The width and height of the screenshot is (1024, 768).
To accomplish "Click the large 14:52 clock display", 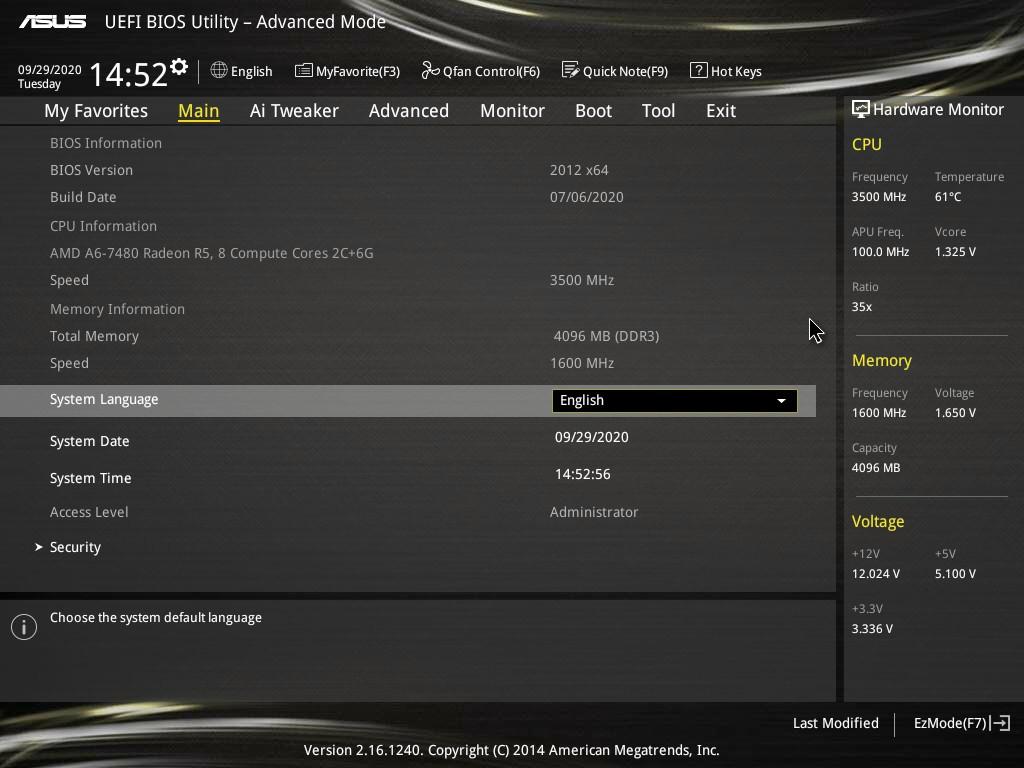I will point(129,74).
